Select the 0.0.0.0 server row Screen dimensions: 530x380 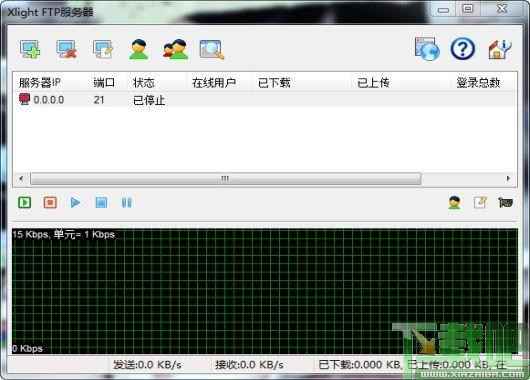(x=265, y=100)
